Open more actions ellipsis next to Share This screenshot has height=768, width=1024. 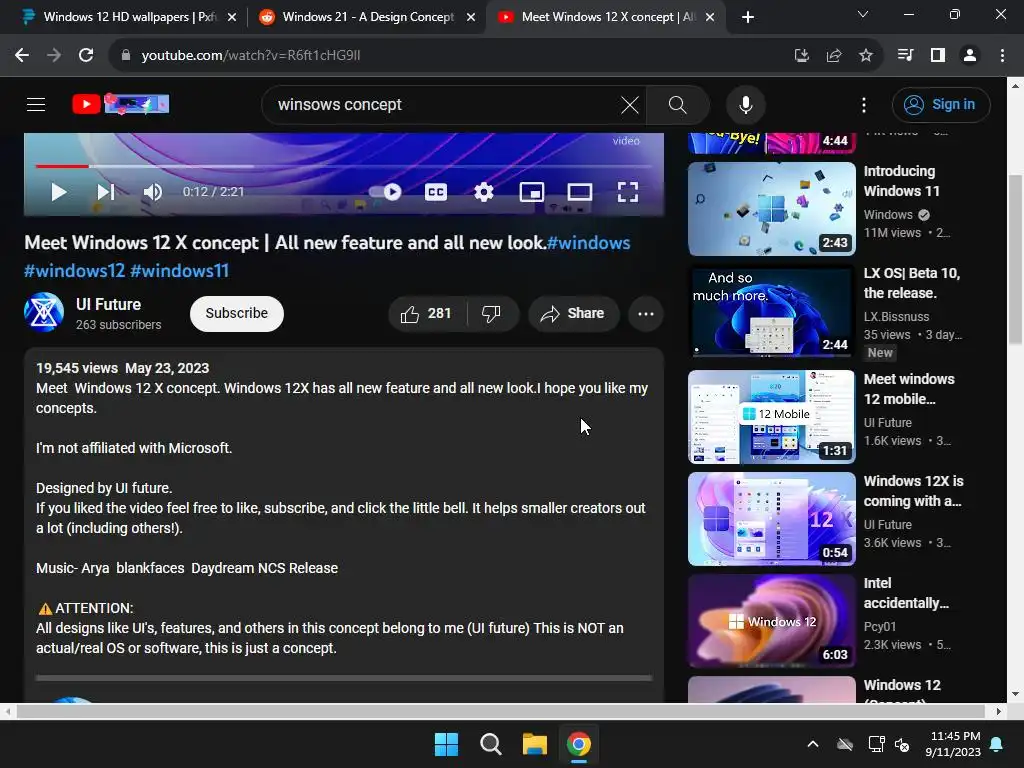646,313
